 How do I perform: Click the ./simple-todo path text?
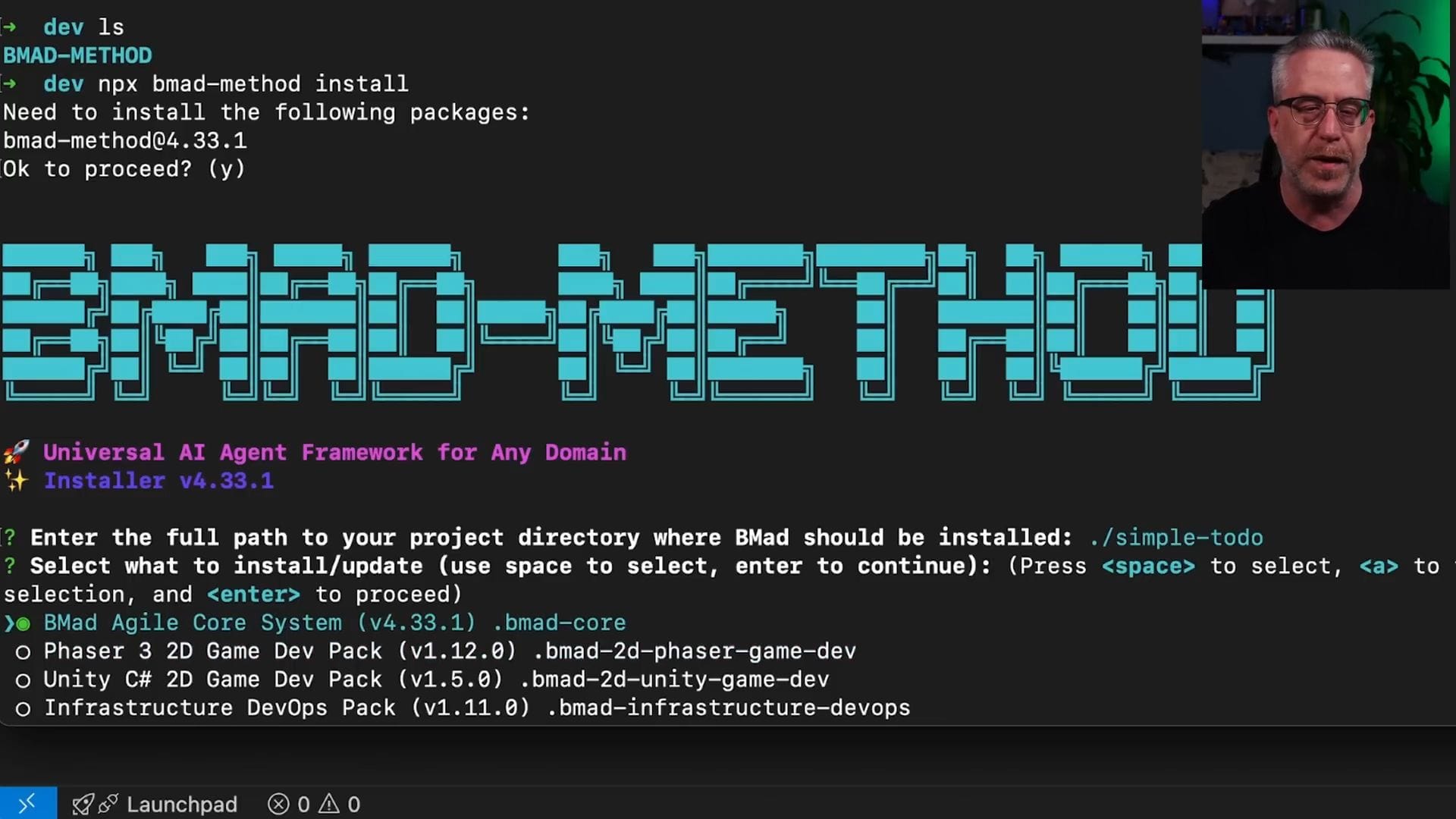1176,538
